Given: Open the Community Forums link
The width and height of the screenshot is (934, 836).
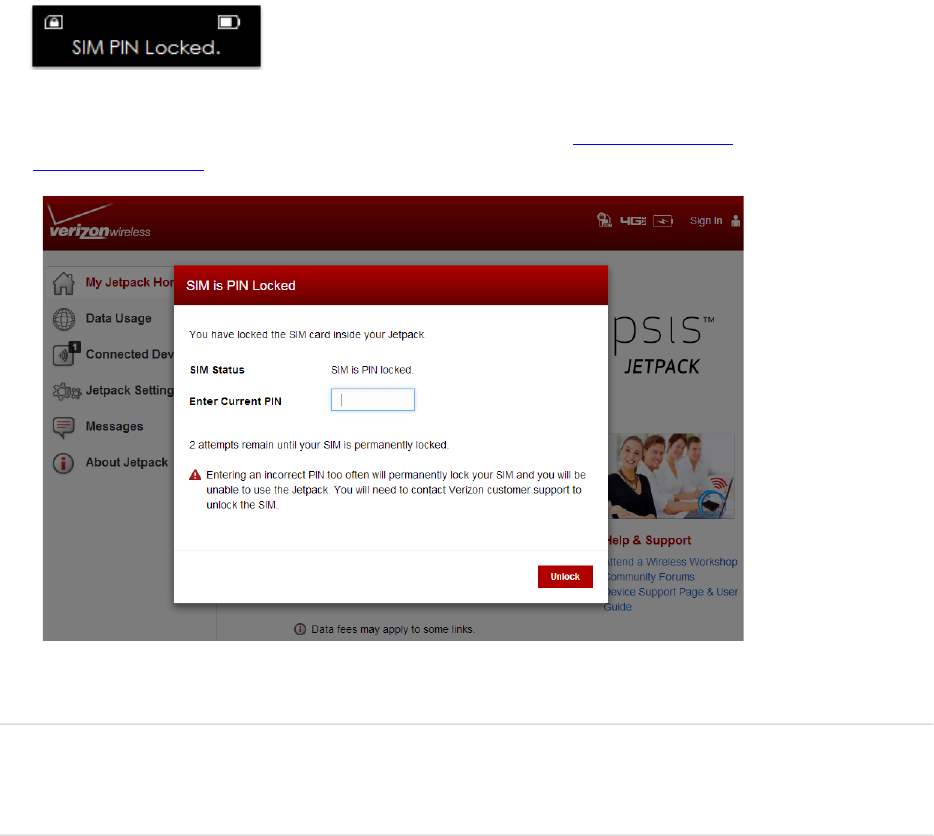Looking at the screenshot, I should (x=651, y=577).
